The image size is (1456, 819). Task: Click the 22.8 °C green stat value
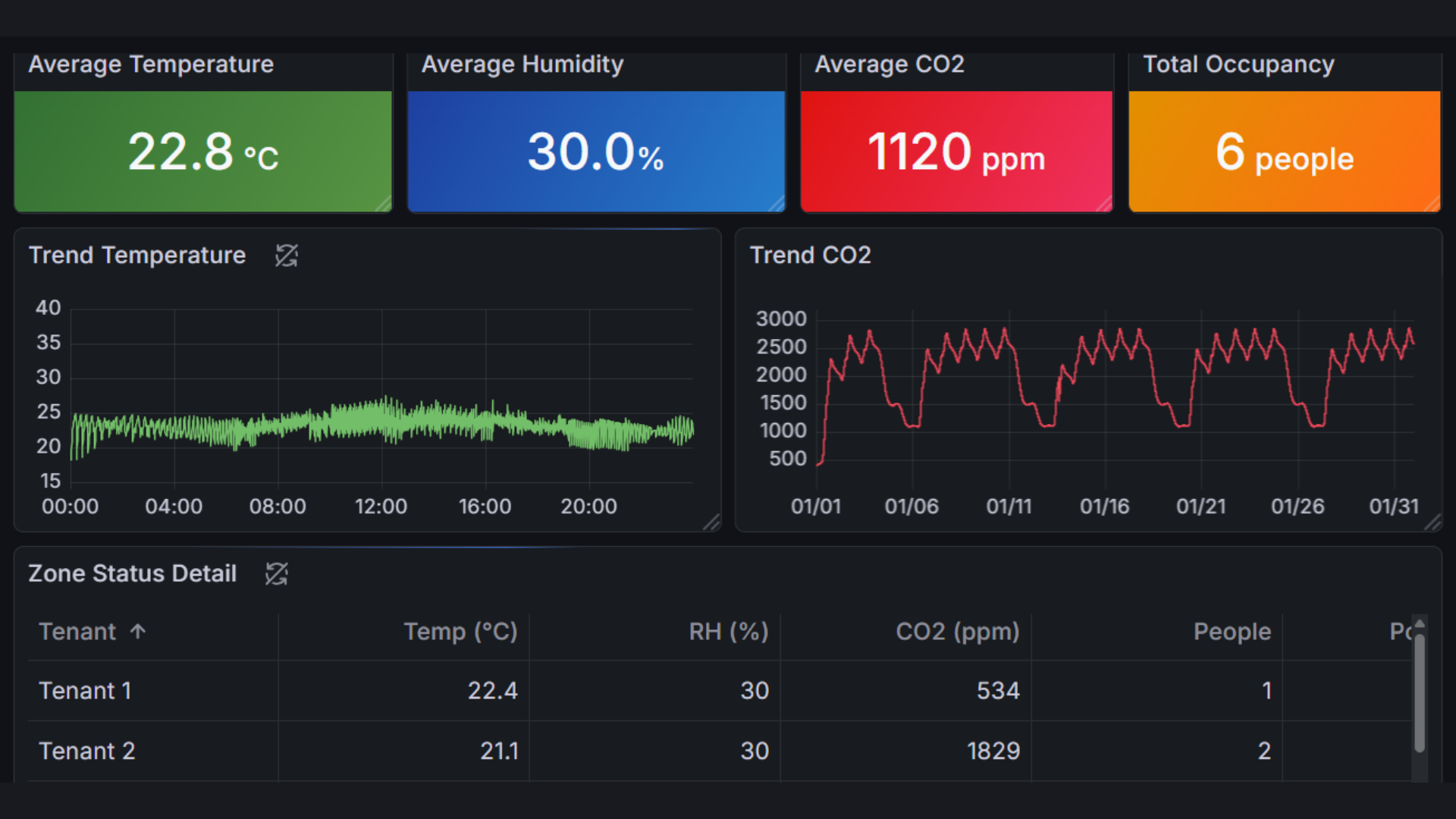203,152
